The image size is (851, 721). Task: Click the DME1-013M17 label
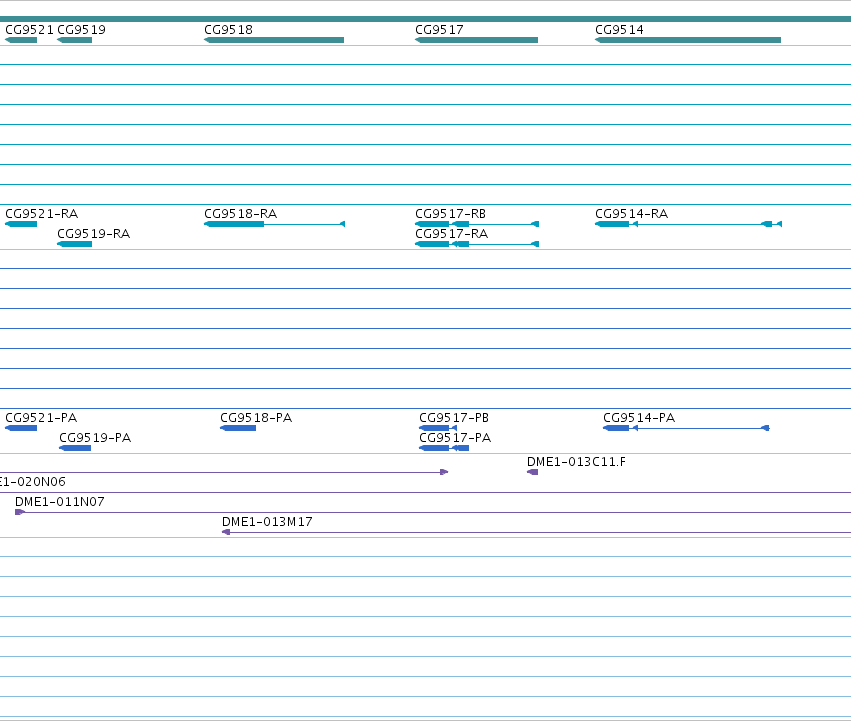click(267, 522)
